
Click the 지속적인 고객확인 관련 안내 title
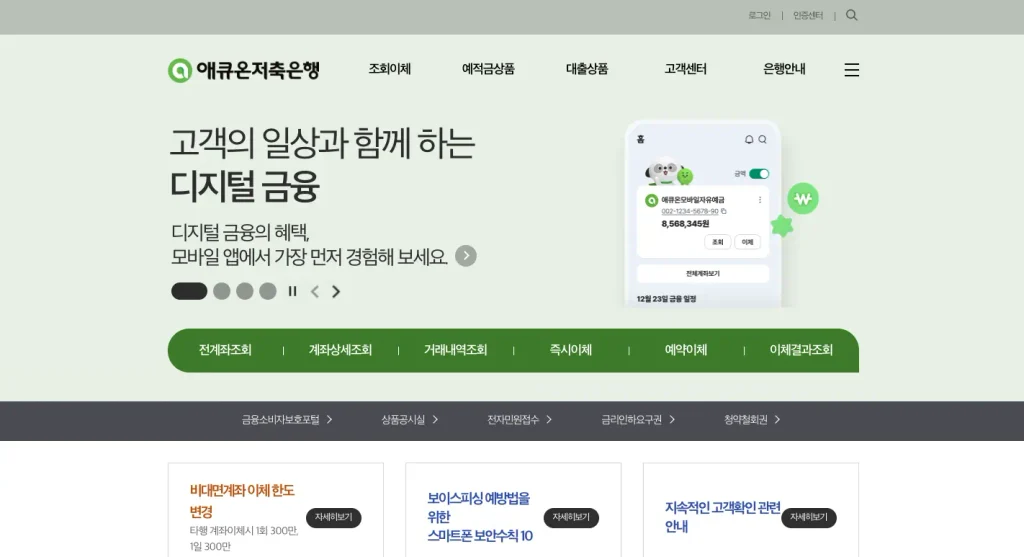click(723, 517)
